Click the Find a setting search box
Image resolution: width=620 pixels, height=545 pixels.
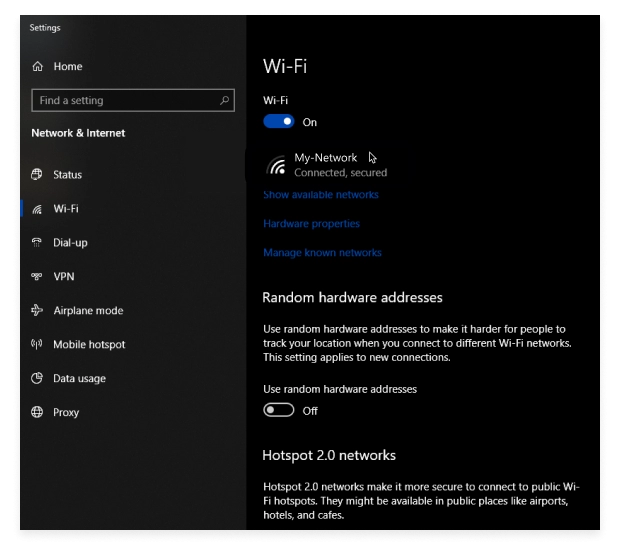[x=125, y=101]
